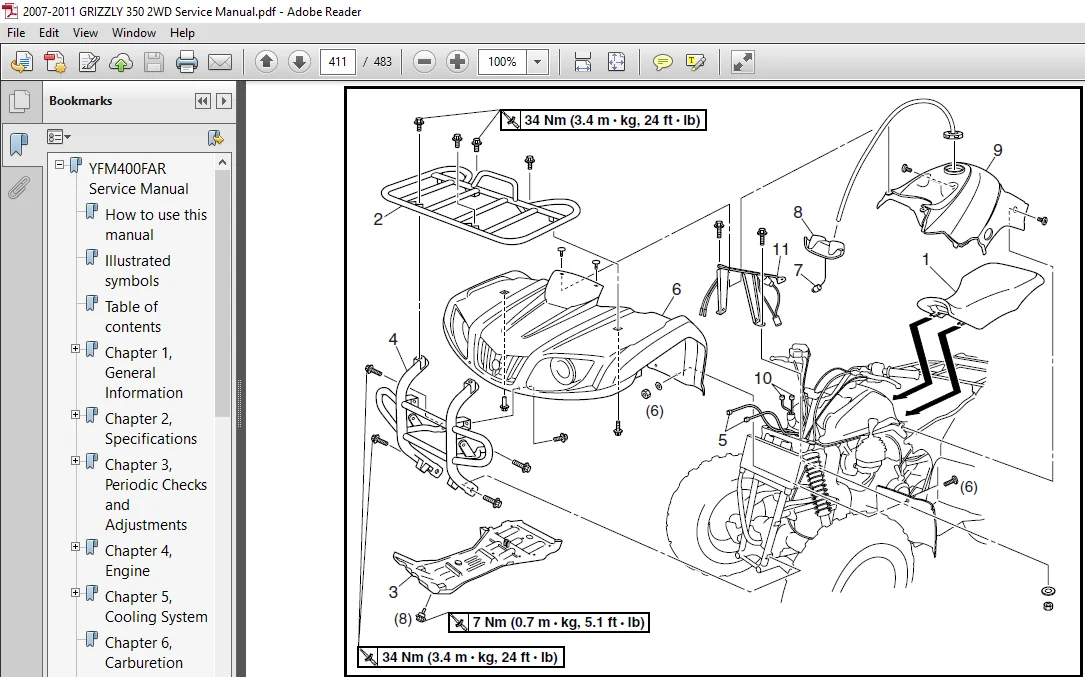Collapse the Bookmarks pane double-arrow
Image resolution: width=1085 pixels, height=677 pixels.
click(203, 101)
